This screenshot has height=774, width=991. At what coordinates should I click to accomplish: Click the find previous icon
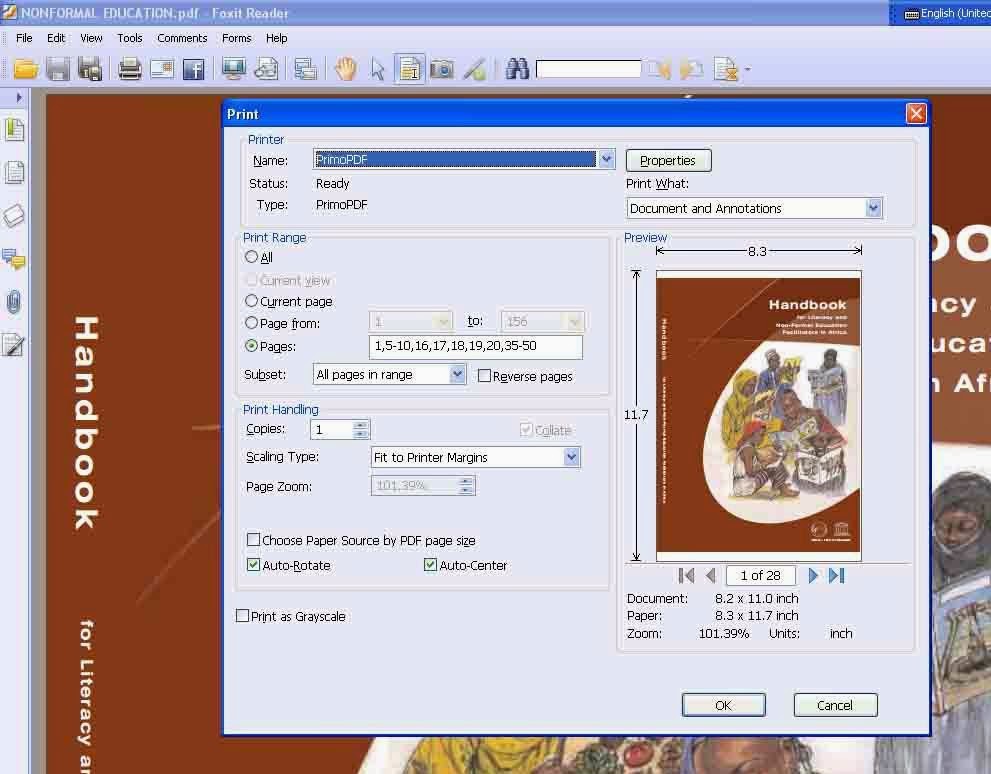click(659, 68)
